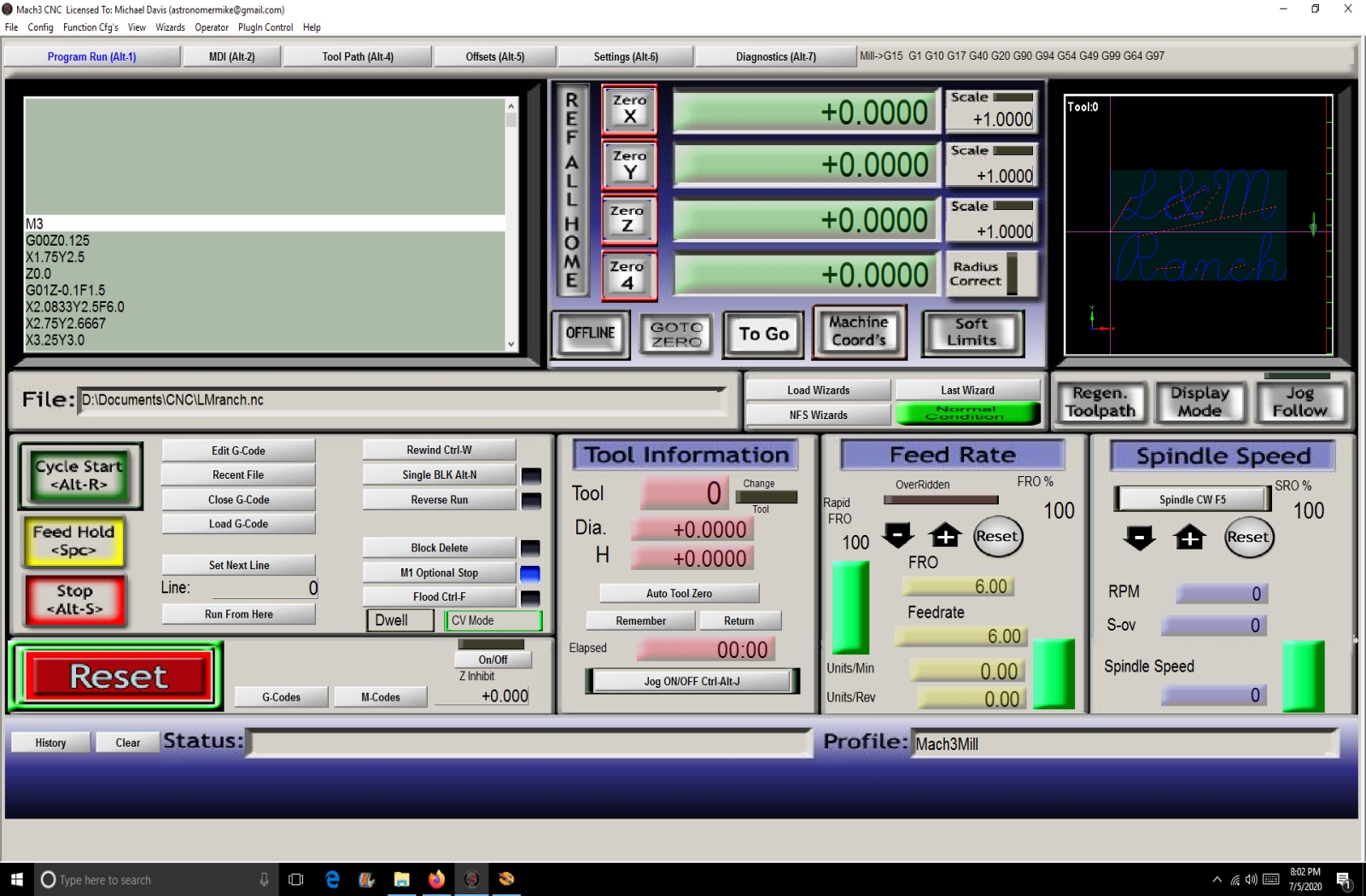Switch to Offsets (Alt-5) tab
The width and height of the screenshot is (1366, 896).
tap(494, 56)
